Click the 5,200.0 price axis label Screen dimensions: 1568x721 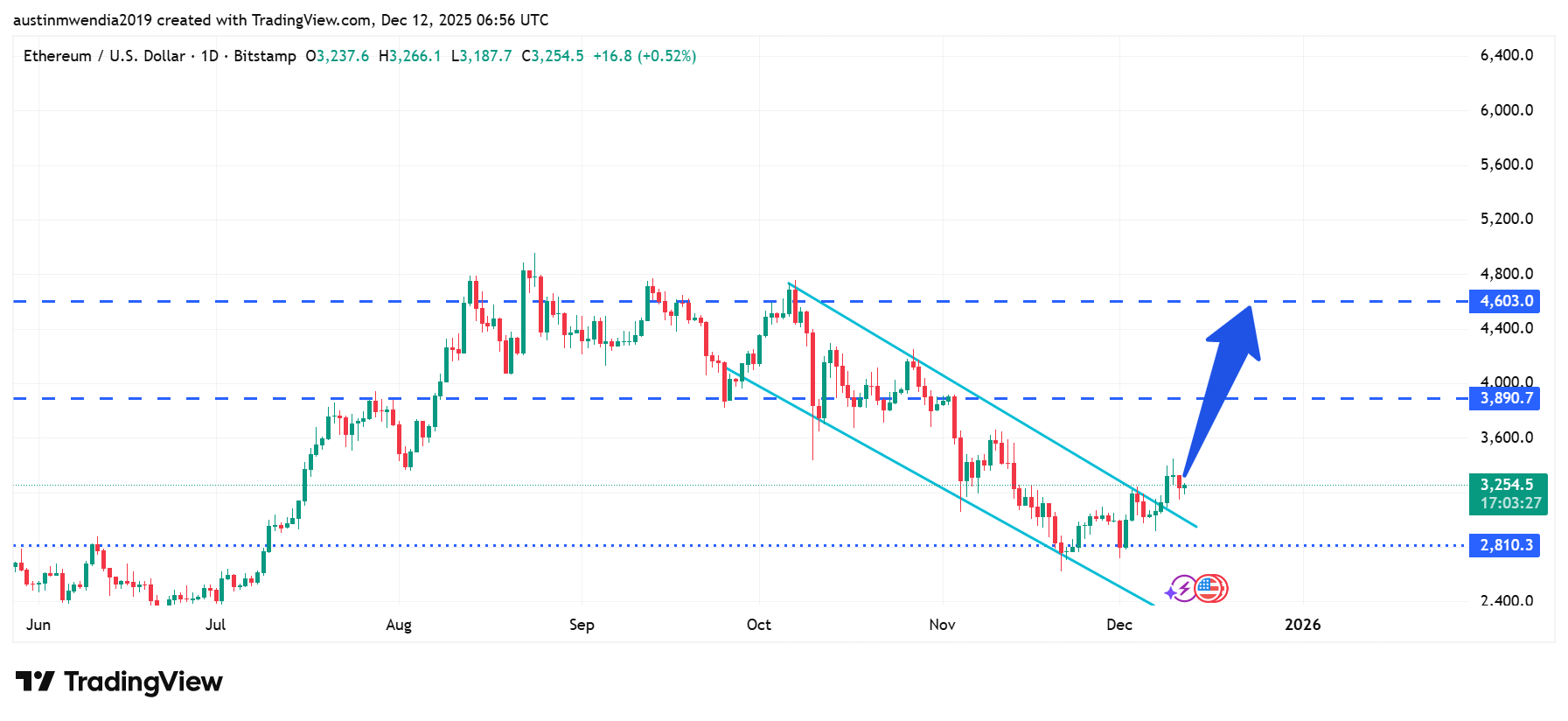[1506, 219]
